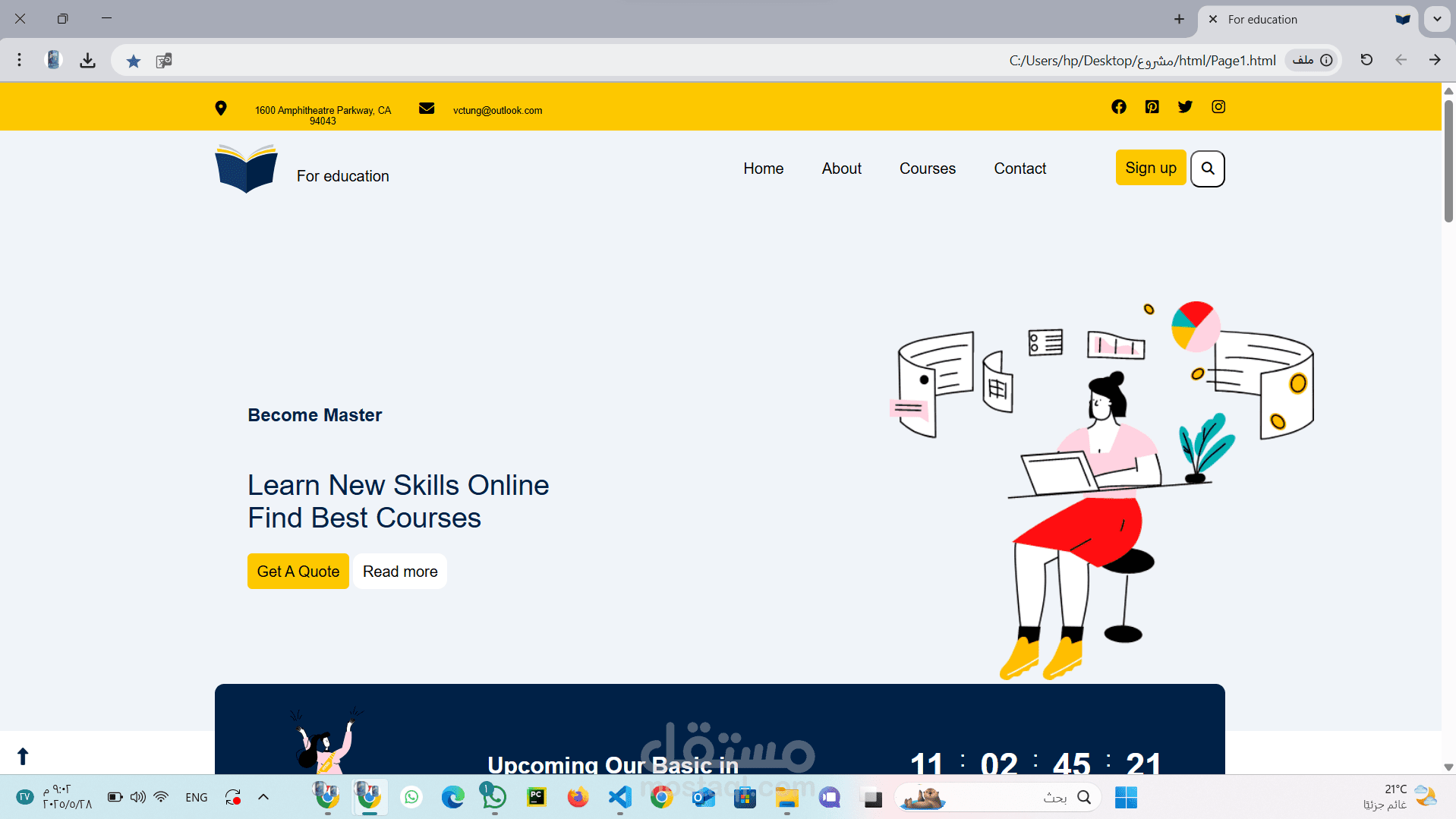Open Microsoft Edge from taskbar
The image size is (1456, 819).
tap(453, 797)
